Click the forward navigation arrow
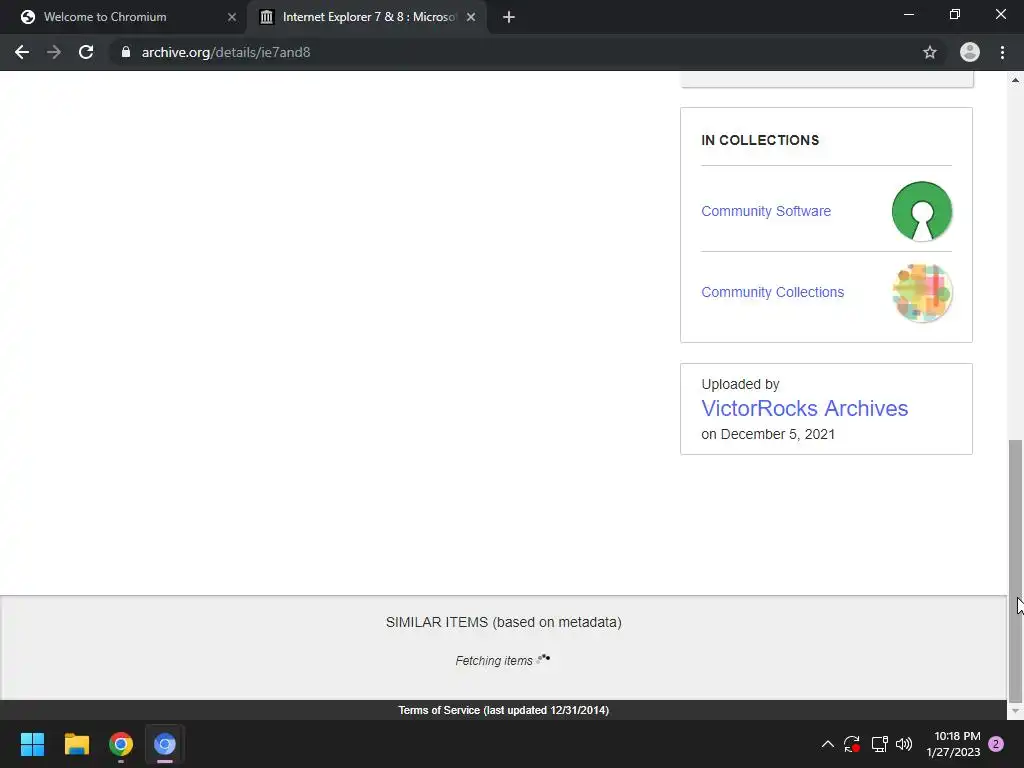1024x768 pixels. tap(54, 52)
